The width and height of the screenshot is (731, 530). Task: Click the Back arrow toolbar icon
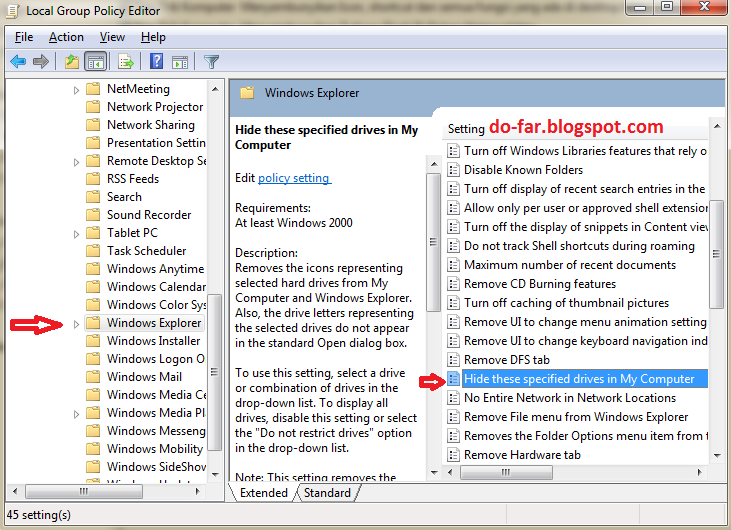(x=18, y=61)
